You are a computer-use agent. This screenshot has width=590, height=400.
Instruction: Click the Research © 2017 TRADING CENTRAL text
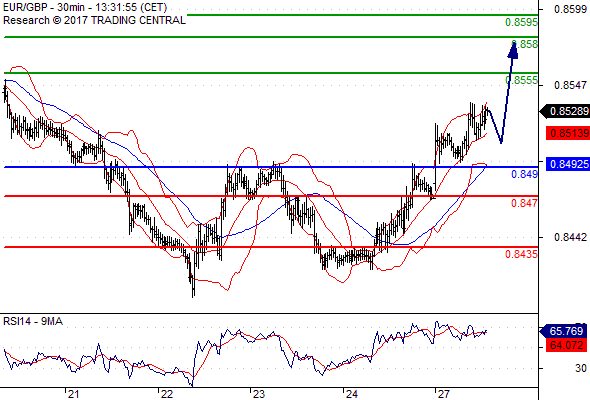pos(94,20)
